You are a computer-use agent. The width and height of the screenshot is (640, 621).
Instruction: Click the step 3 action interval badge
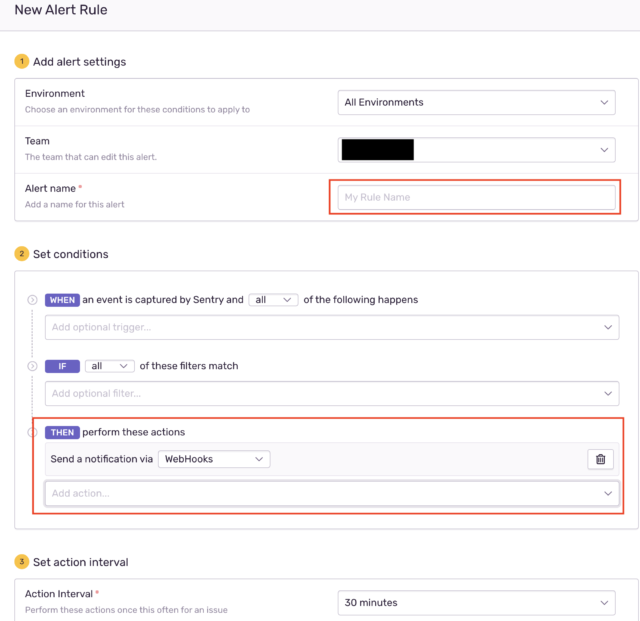click(x=22, y=561)
